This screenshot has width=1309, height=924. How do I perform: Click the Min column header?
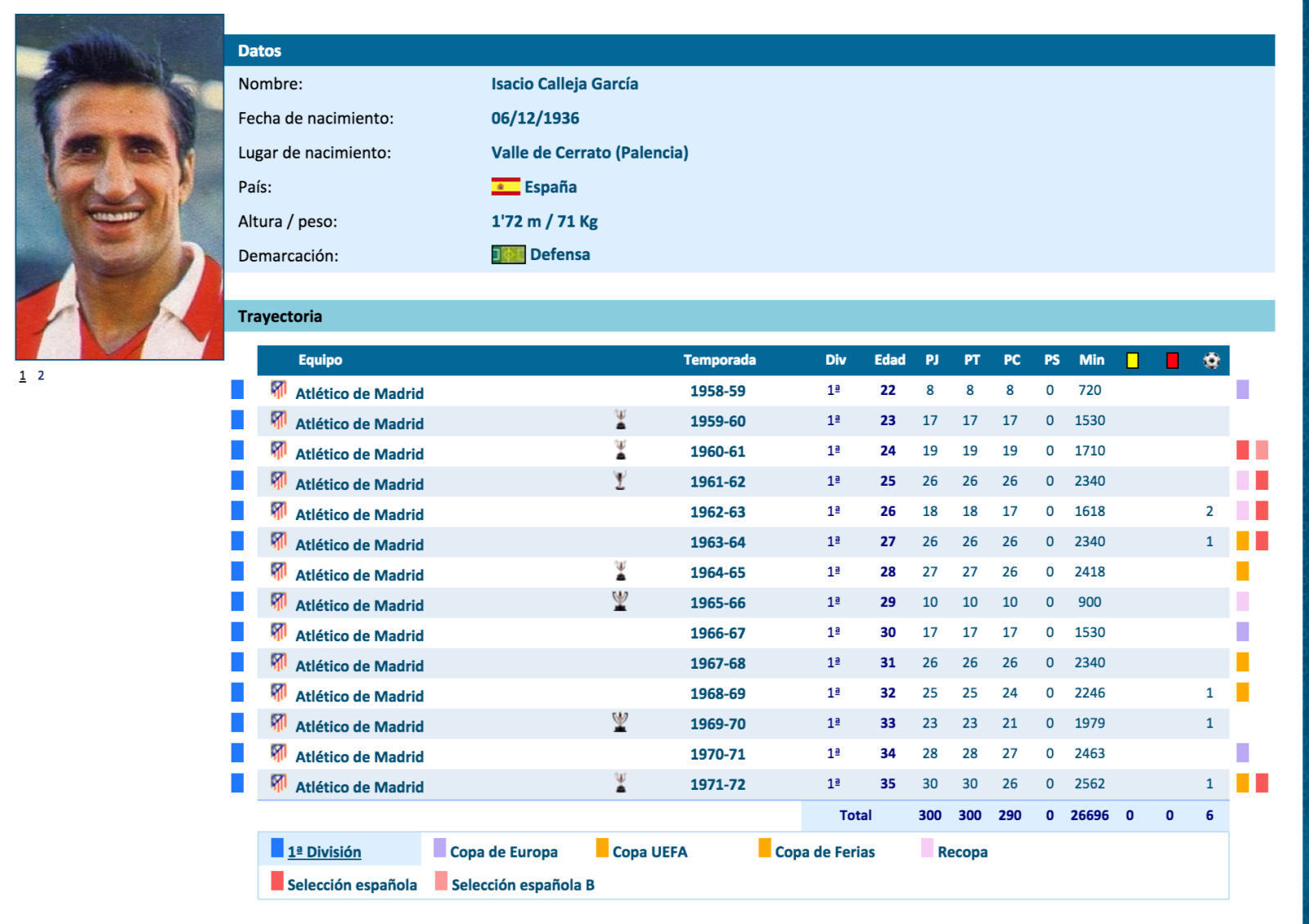[1091, 360]
